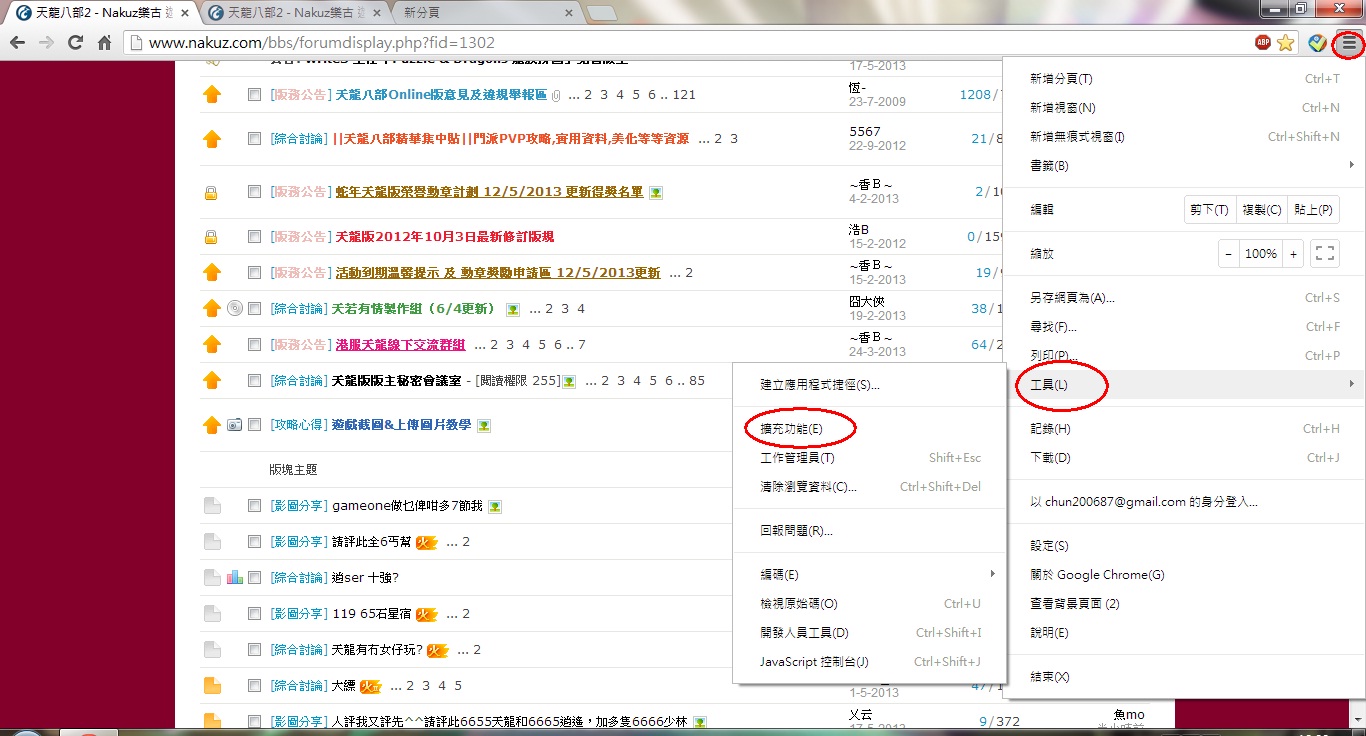Click the AdBlock Plus extension icon
The width and height of the screenshot is (1366, 736).
point(1263,43)
